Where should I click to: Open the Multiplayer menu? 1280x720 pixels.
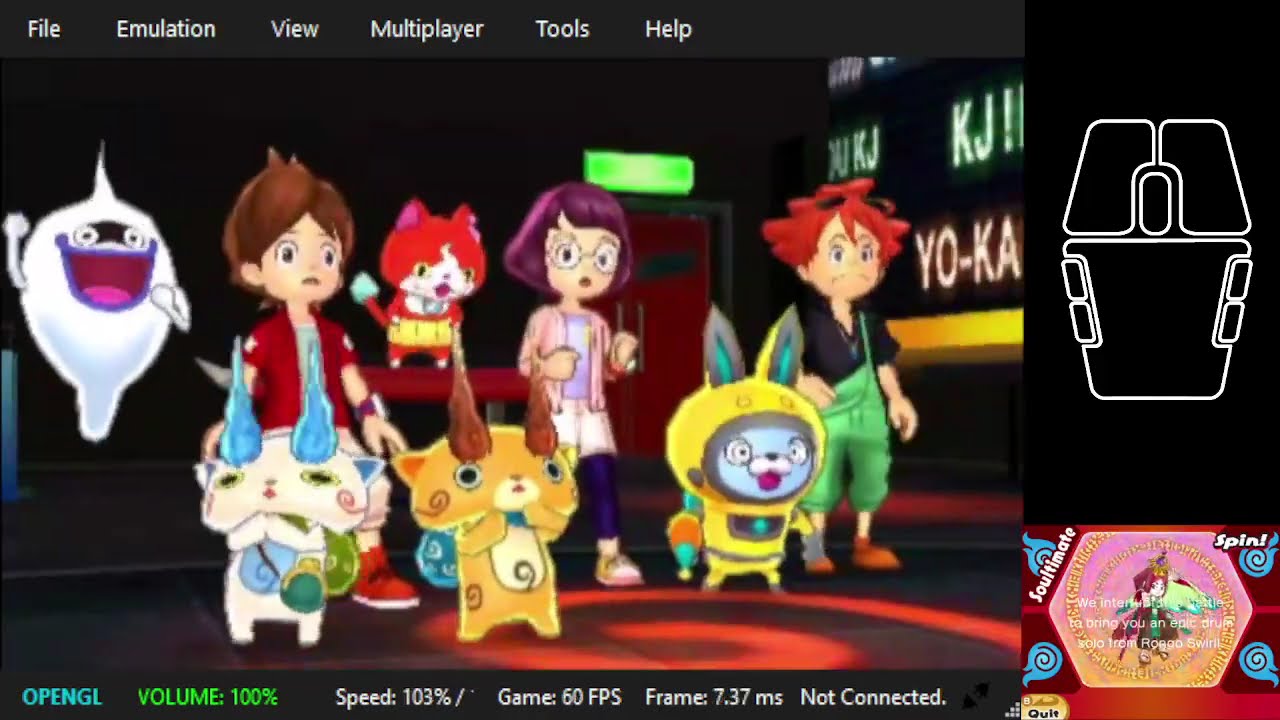(x=427, y=29)
